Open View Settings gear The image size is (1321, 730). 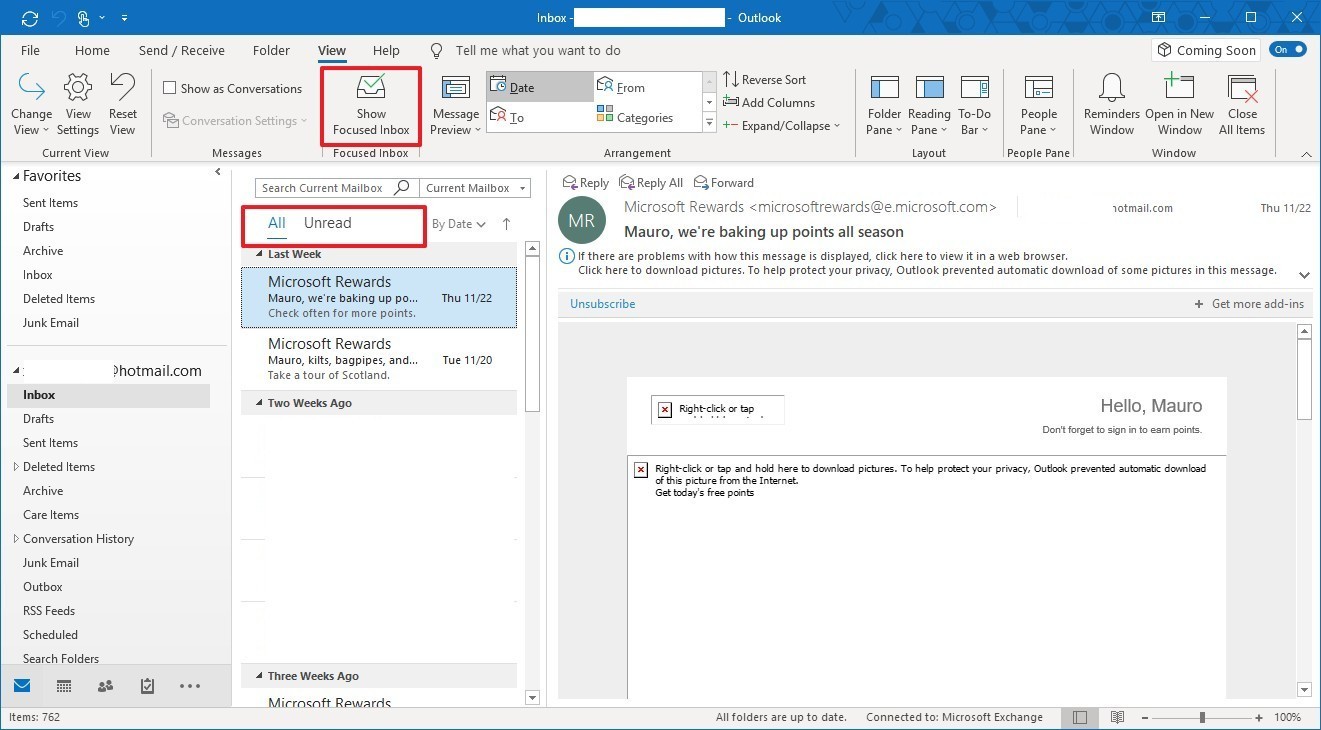[78, 104]
